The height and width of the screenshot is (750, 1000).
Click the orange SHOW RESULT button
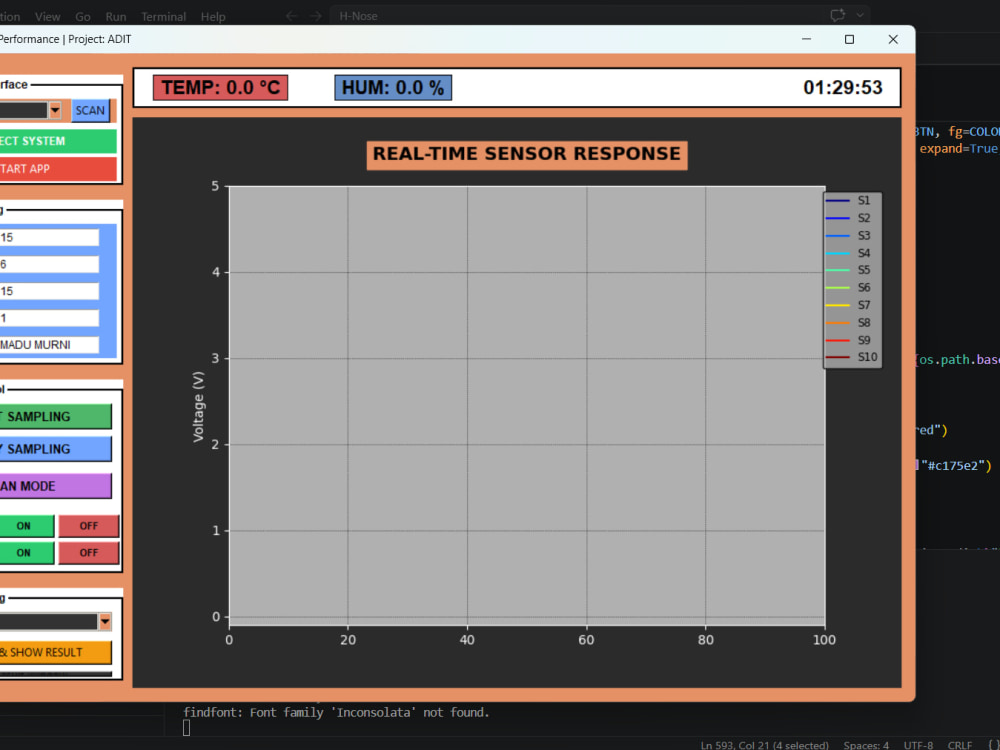(x=55, y=652)
